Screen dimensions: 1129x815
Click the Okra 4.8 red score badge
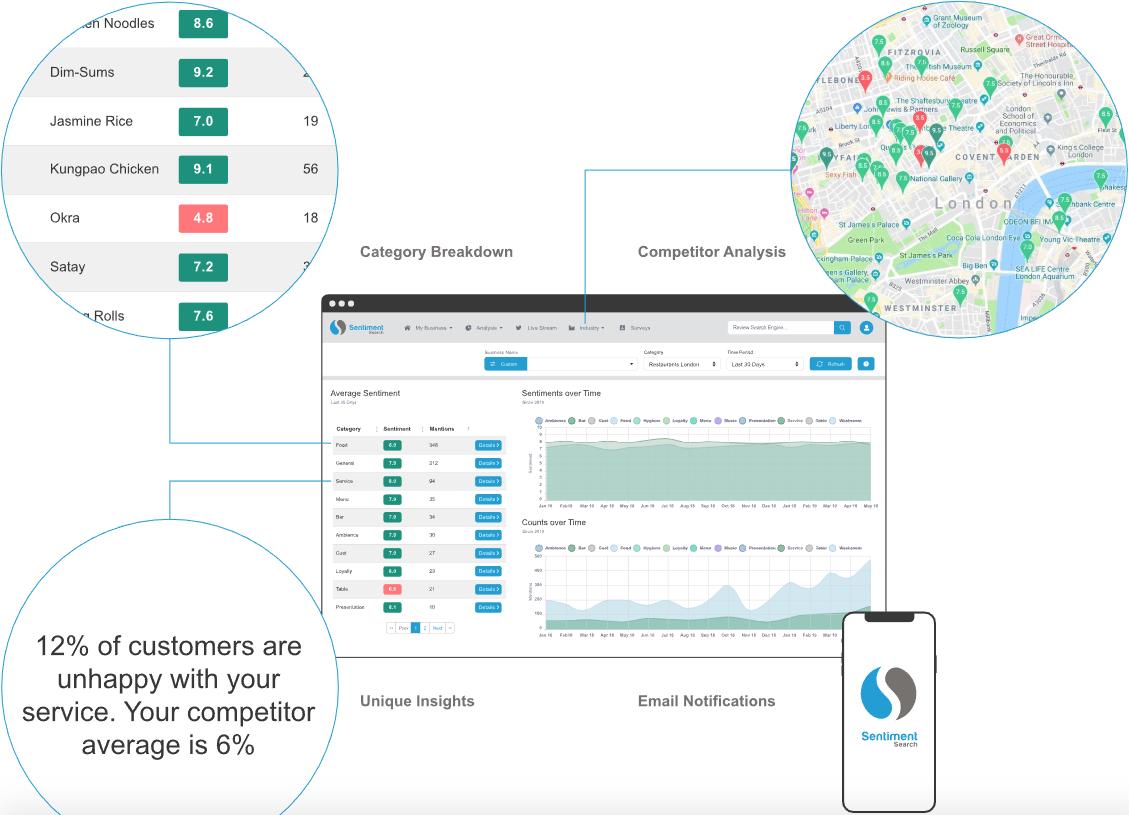click(203, 218)
